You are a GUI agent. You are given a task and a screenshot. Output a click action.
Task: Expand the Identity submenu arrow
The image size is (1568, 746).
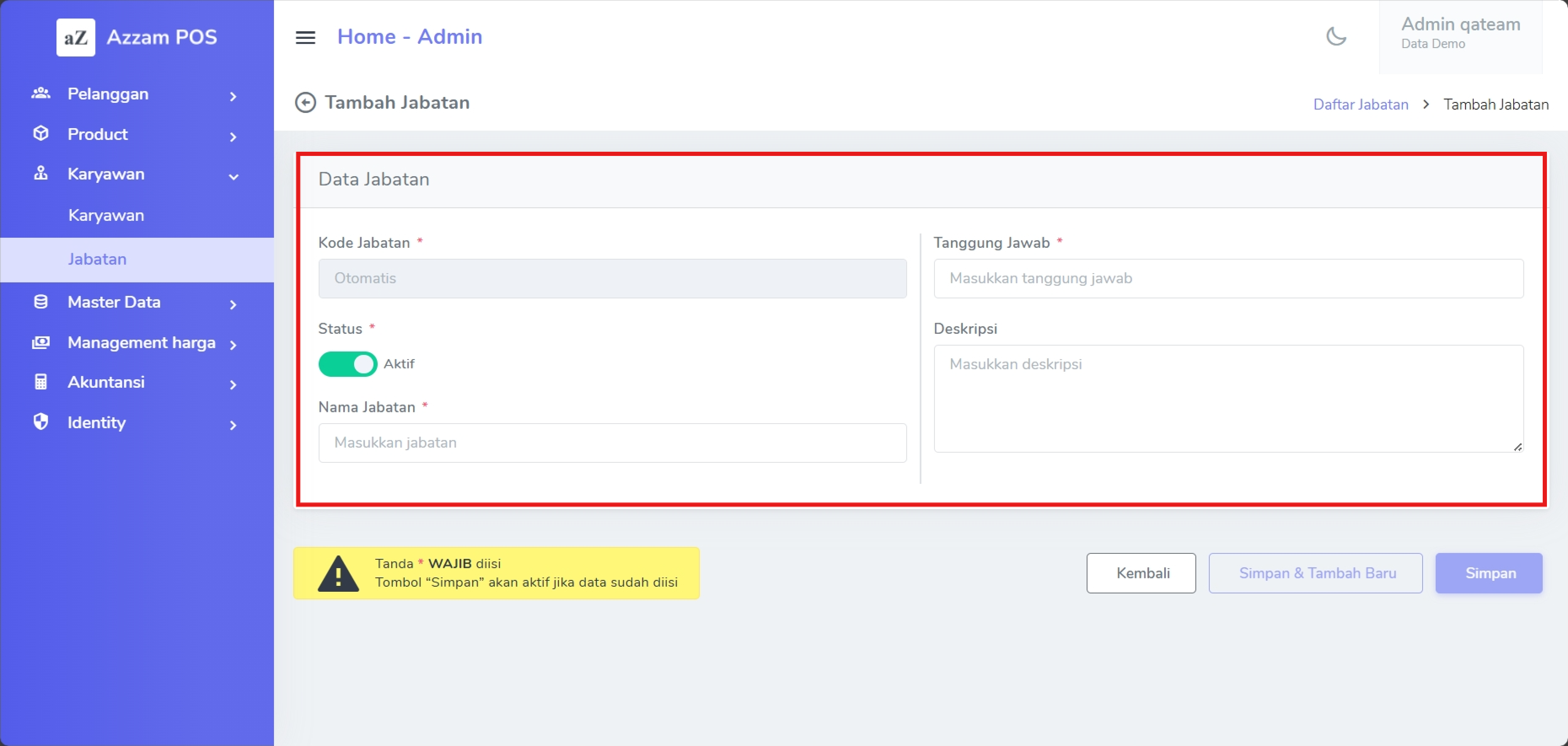233,425
